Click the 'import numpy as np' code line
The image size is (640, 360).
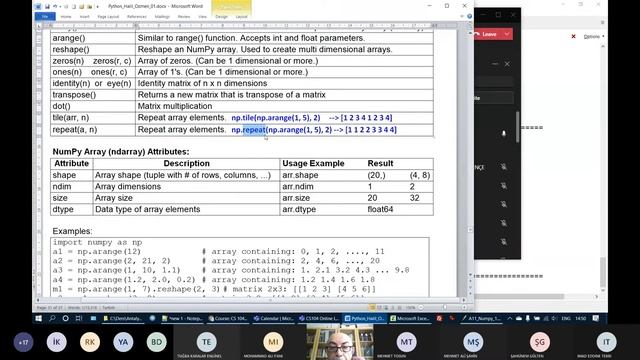tap(98, 242)
